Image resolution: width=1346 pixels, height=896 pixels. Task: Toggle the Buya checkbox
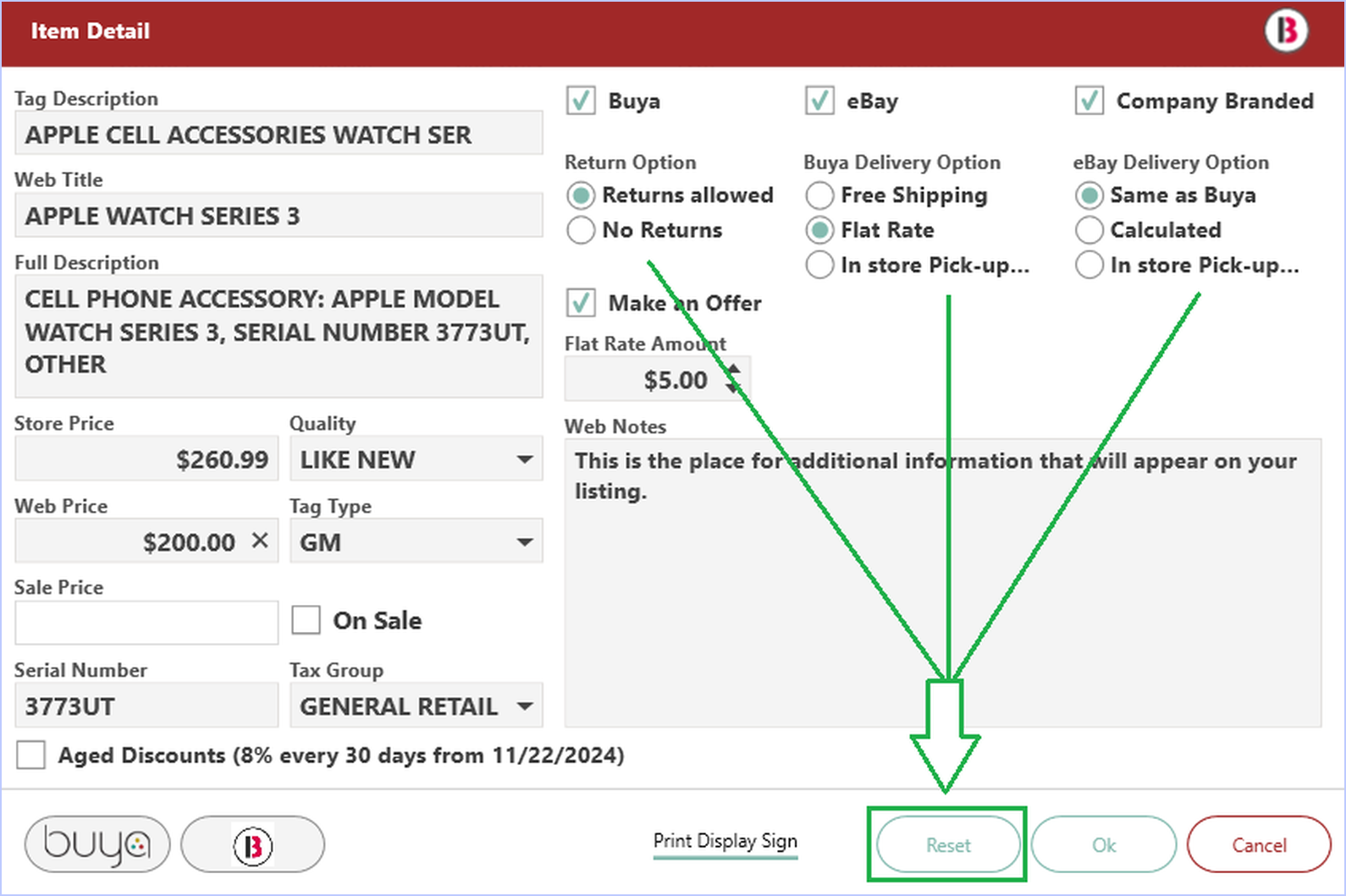click(581, 101)
